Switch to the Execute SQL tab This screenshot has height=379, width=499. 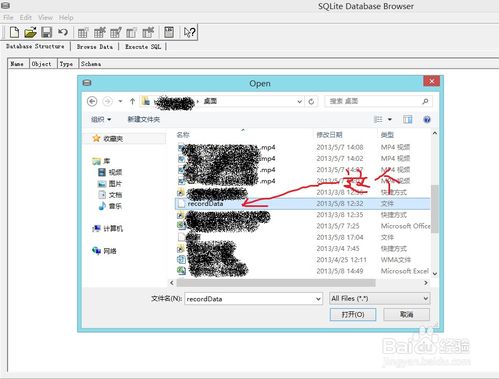pos(143,47)
